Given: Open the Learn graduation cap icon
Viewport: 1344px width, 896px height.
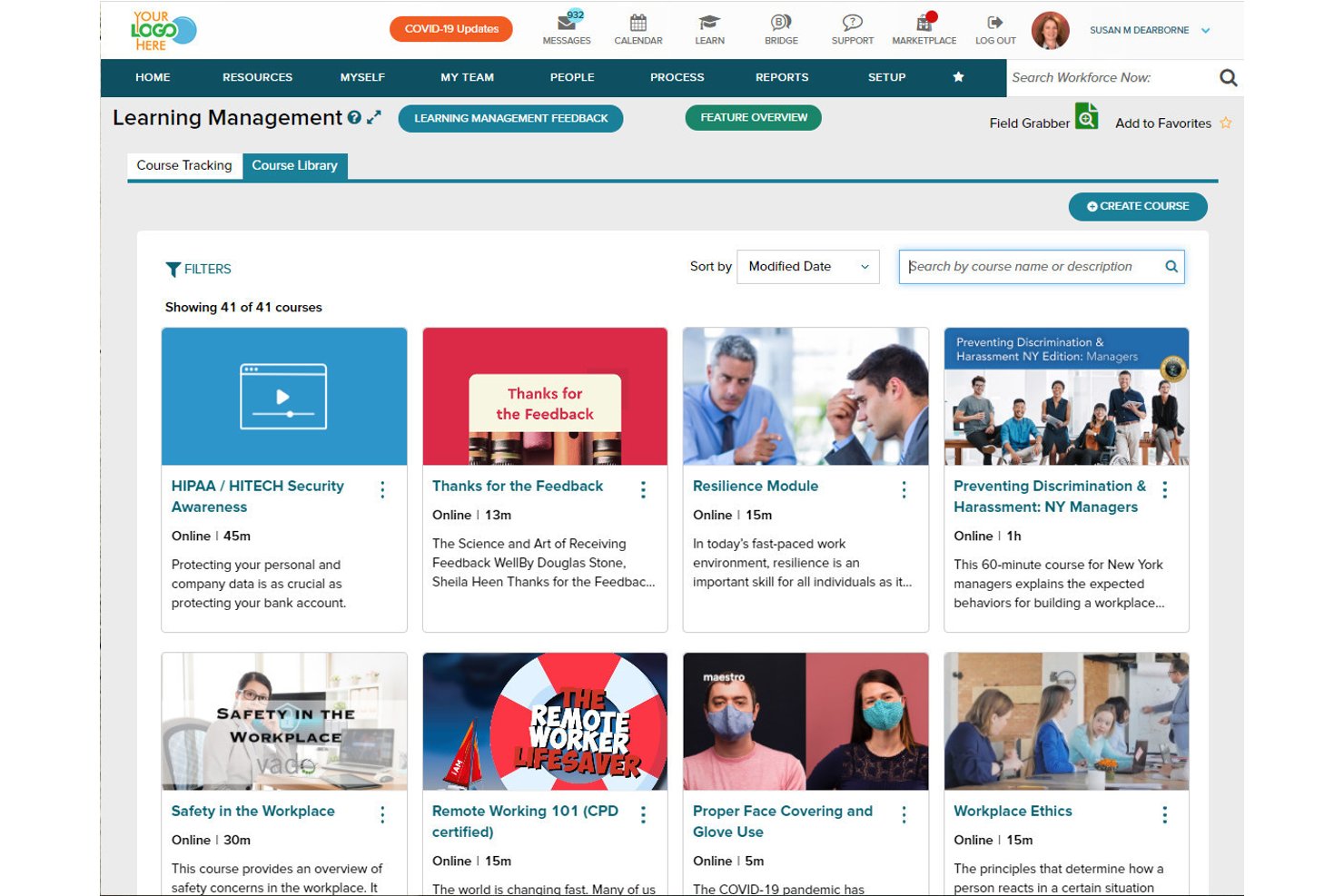Looking at the screenshot, I should 709,23.
